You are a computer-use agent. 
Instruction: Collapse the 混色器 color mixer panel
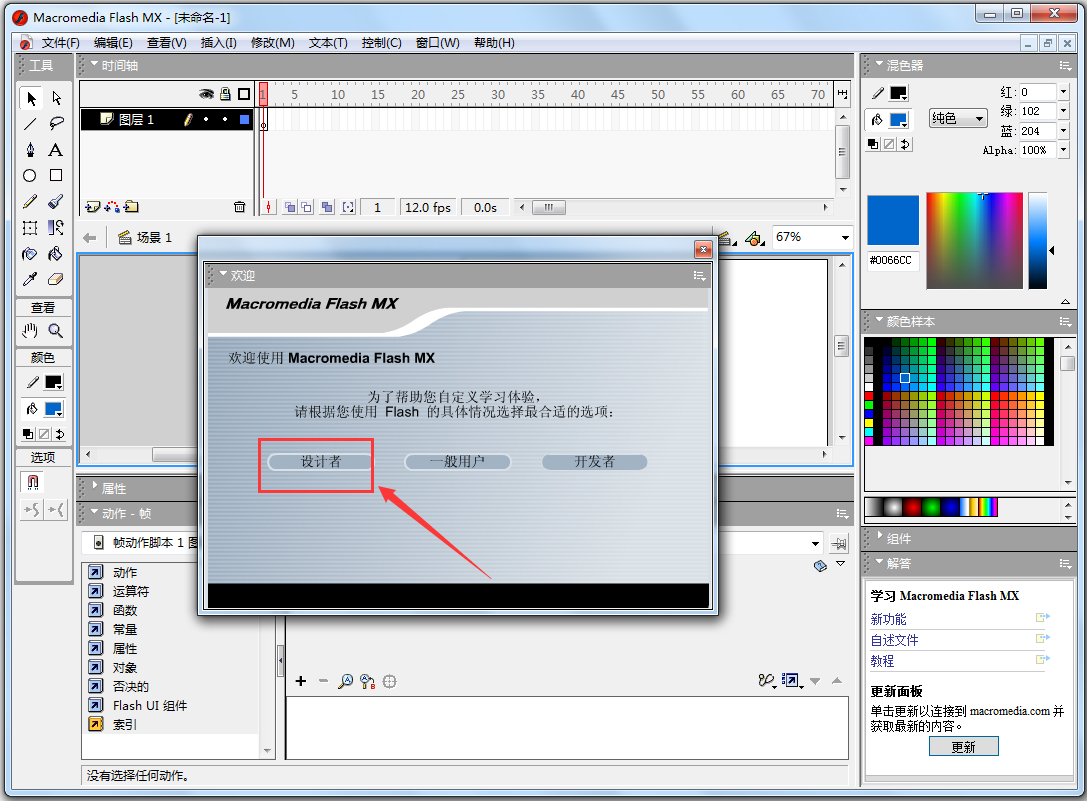(879, 64)
